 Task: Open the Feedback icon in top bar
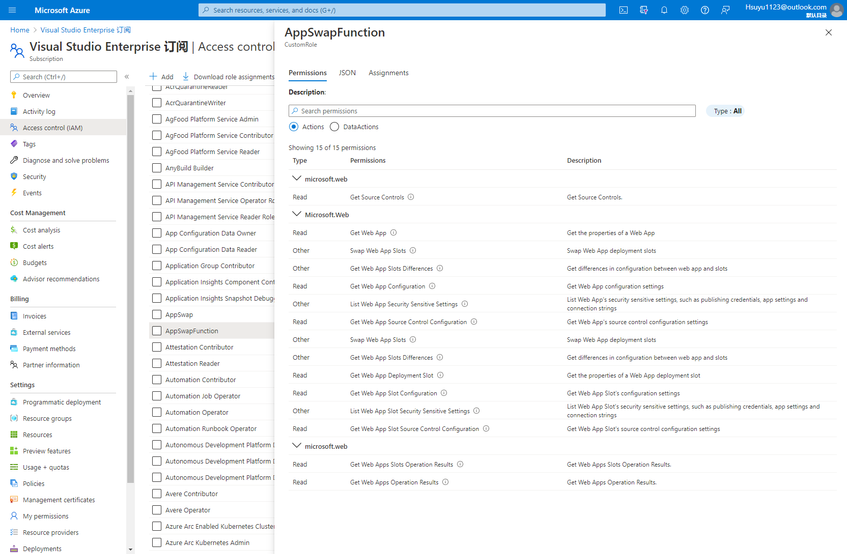725,10
